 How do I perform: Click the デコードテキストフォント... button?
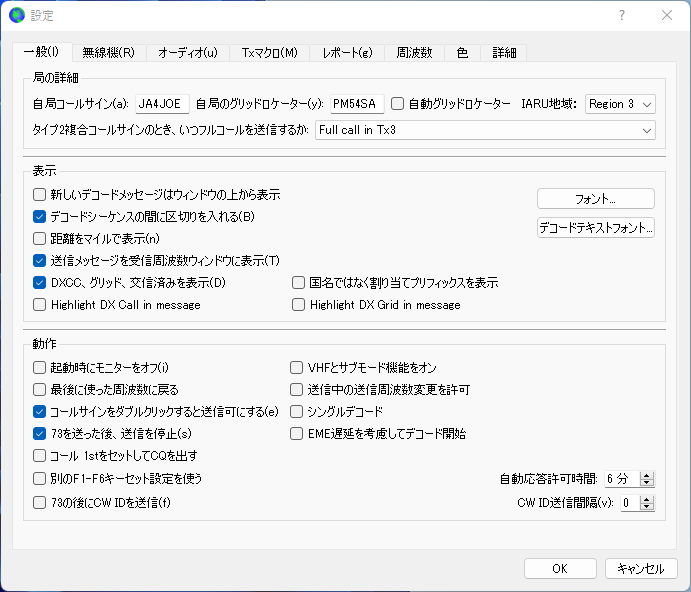pyautogui.click(x=595, y=227)
